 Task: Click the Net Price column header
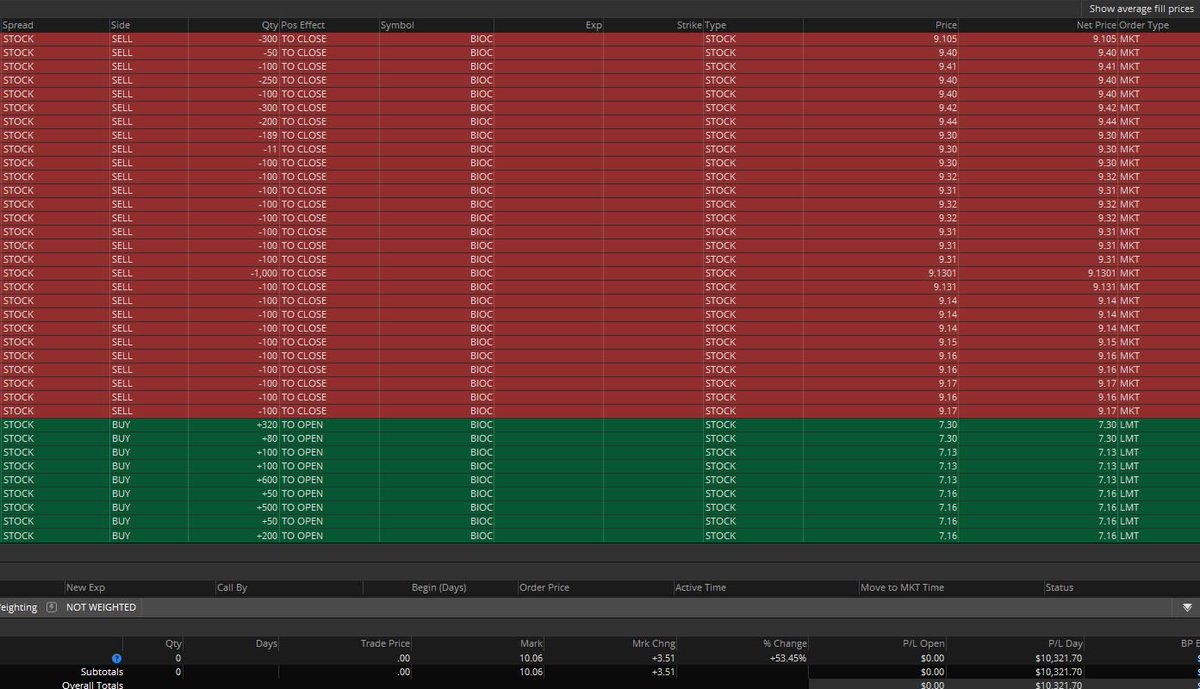1096,25
